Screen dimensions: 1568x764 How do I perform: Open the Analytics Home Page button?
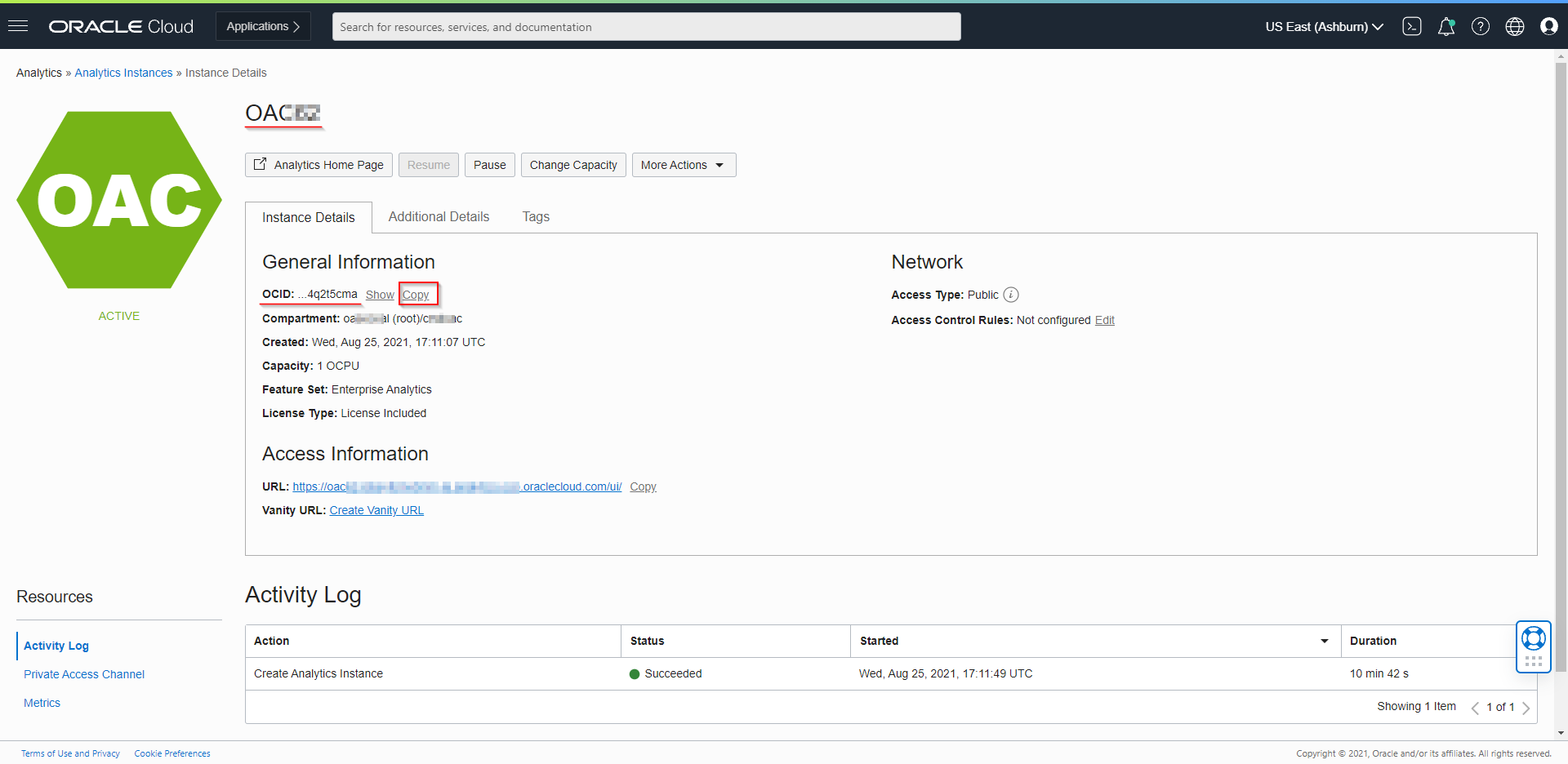(x=318, y=165)
